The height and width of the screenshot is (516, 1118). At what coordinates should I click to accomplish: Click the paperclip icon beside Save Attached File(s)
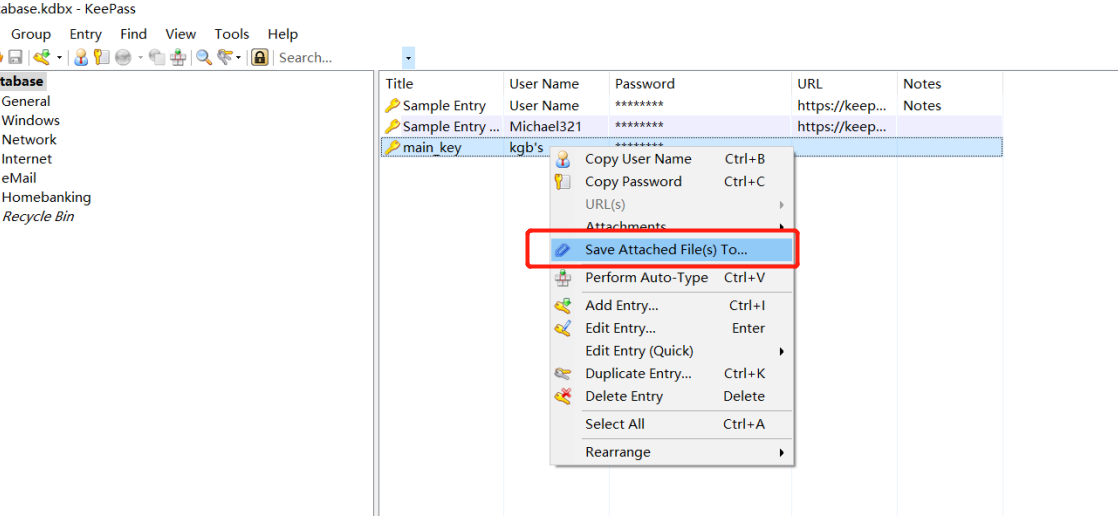[x=563, y=250]
